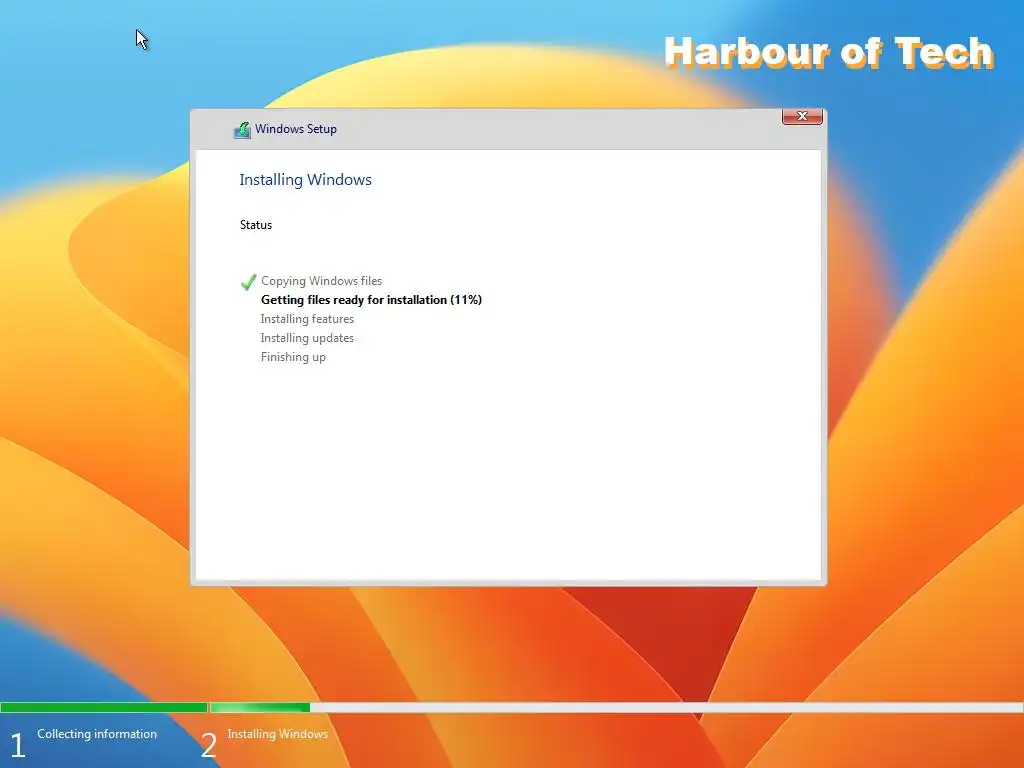The height and width of the screenshot is (768, 1024).
Task: Click the 'Windows Setup' title text
Action: tap(296, 129)
